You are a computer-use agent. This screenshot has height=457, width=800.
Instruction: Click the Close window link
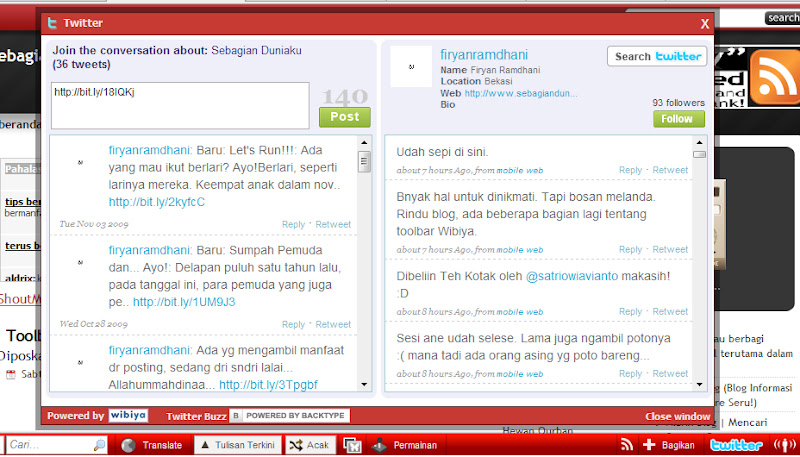(677, 416)
